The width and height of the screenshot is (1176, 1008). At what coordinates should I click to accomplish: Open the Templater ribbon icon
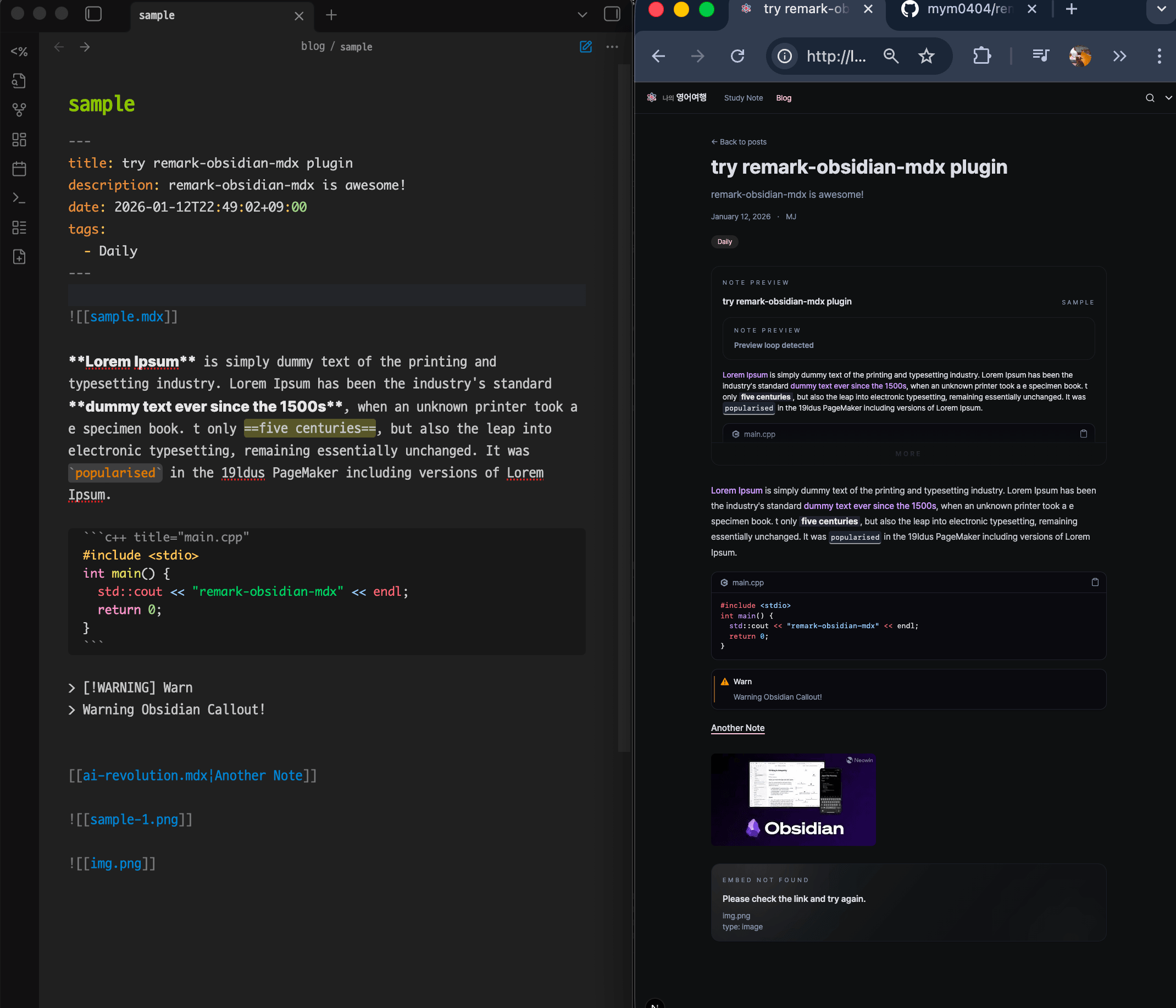[x=19, y=52]
